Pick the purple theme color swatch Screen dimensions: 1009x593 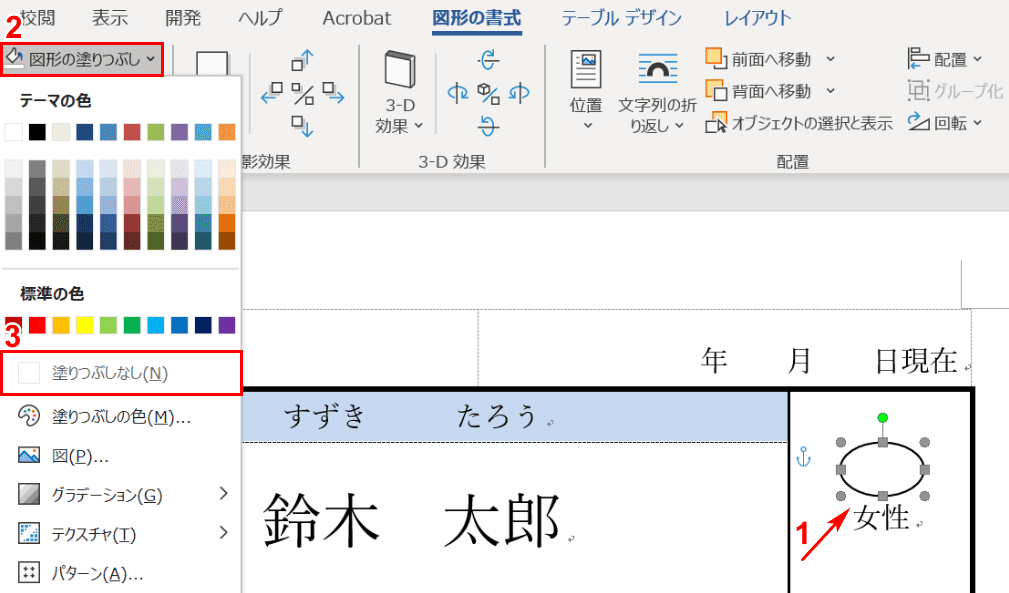tap(180, 132)
